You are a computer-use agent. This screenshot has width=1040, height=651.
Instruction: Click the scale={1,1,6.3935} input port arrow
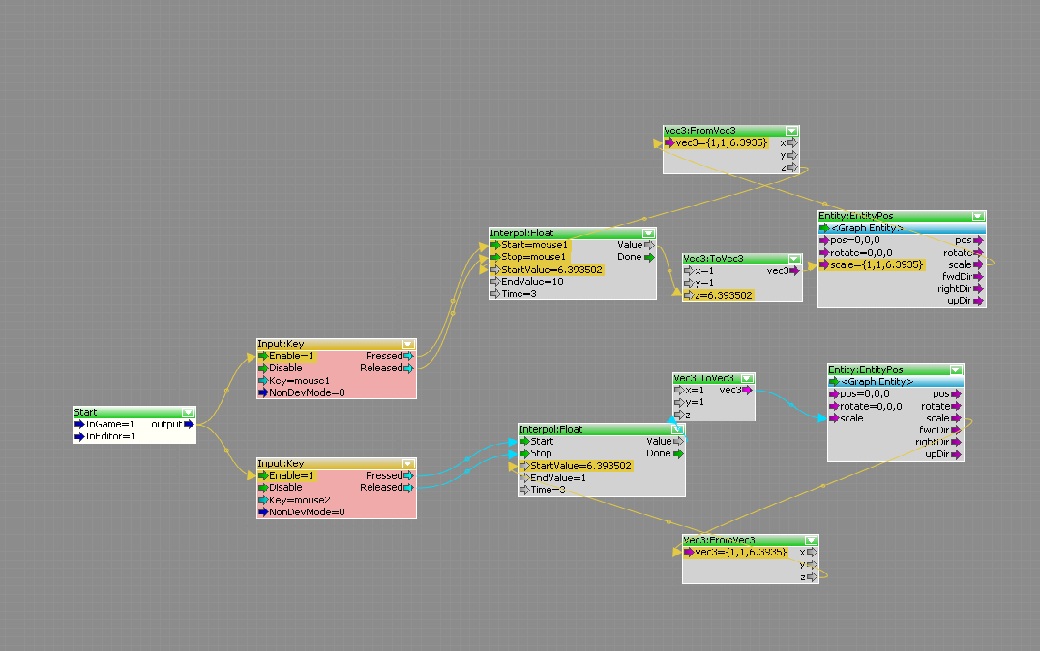[x=824, y=265]
